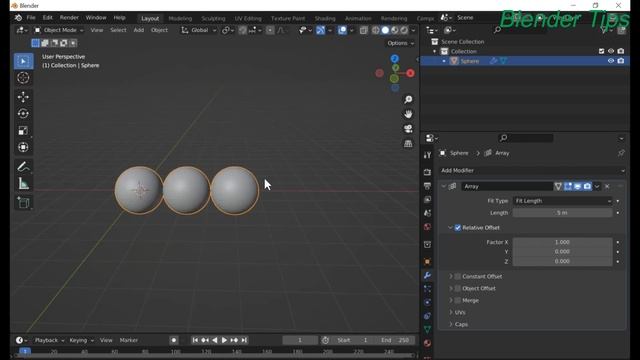Enable Object Offset checkbox
This screenshot has width=640, height=360.
(x=458, y=288)
